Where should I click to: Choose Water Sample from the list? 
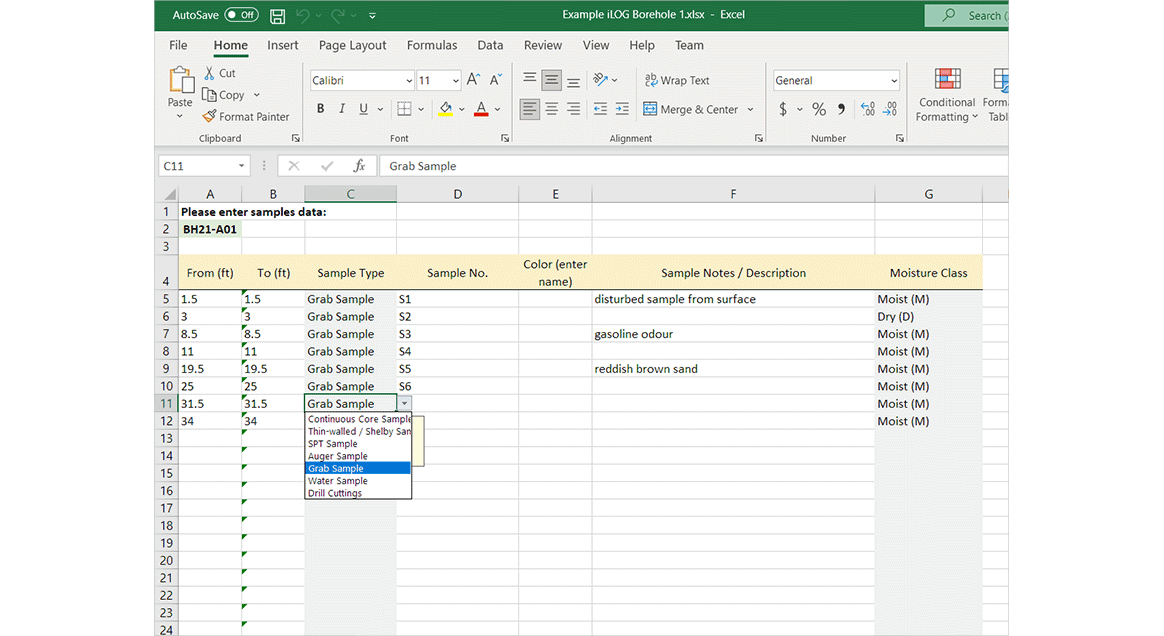coord(358,481)
